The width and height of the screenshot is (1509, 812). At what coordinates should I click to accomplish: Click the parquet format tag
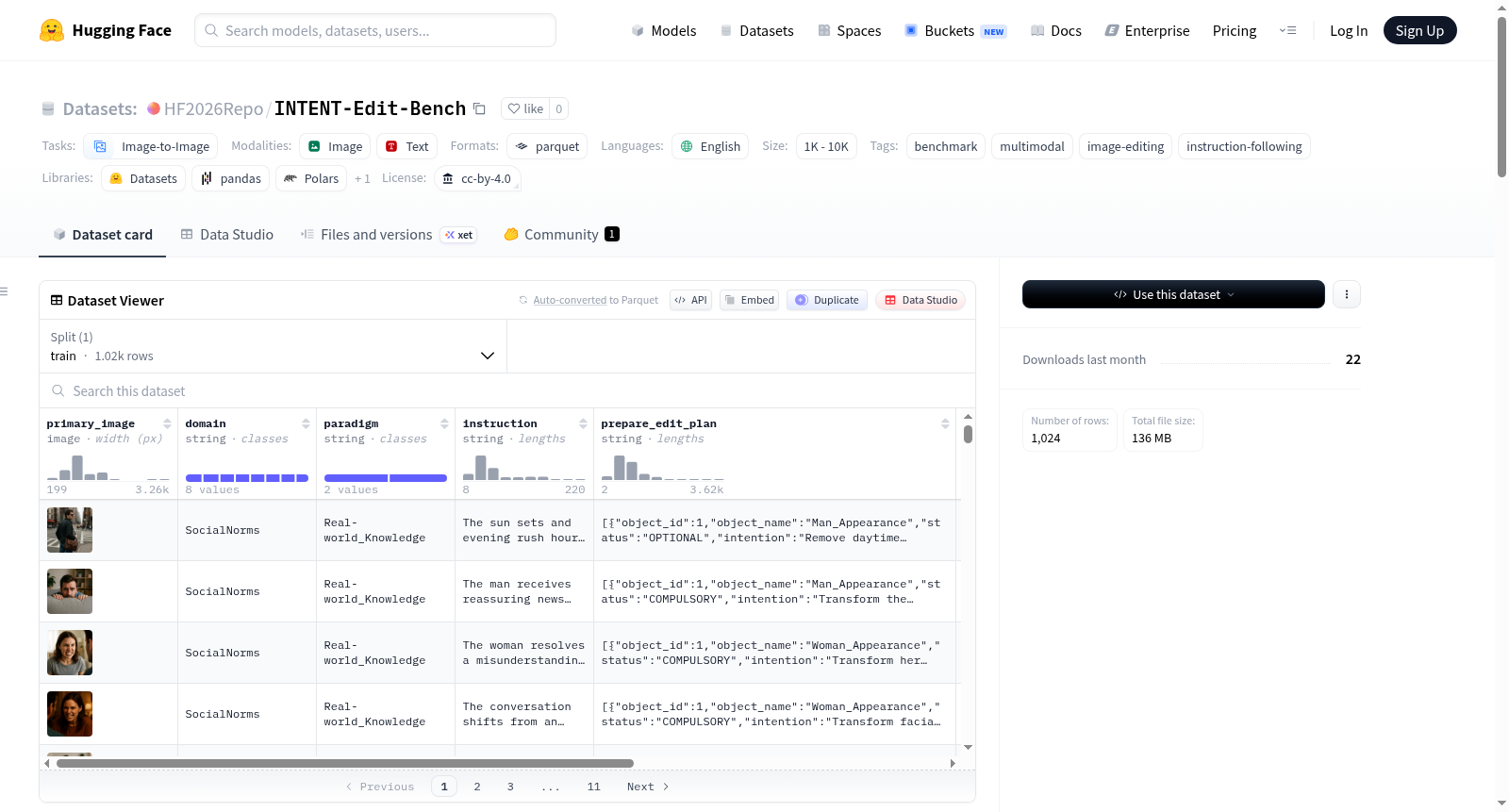(547, 146)
